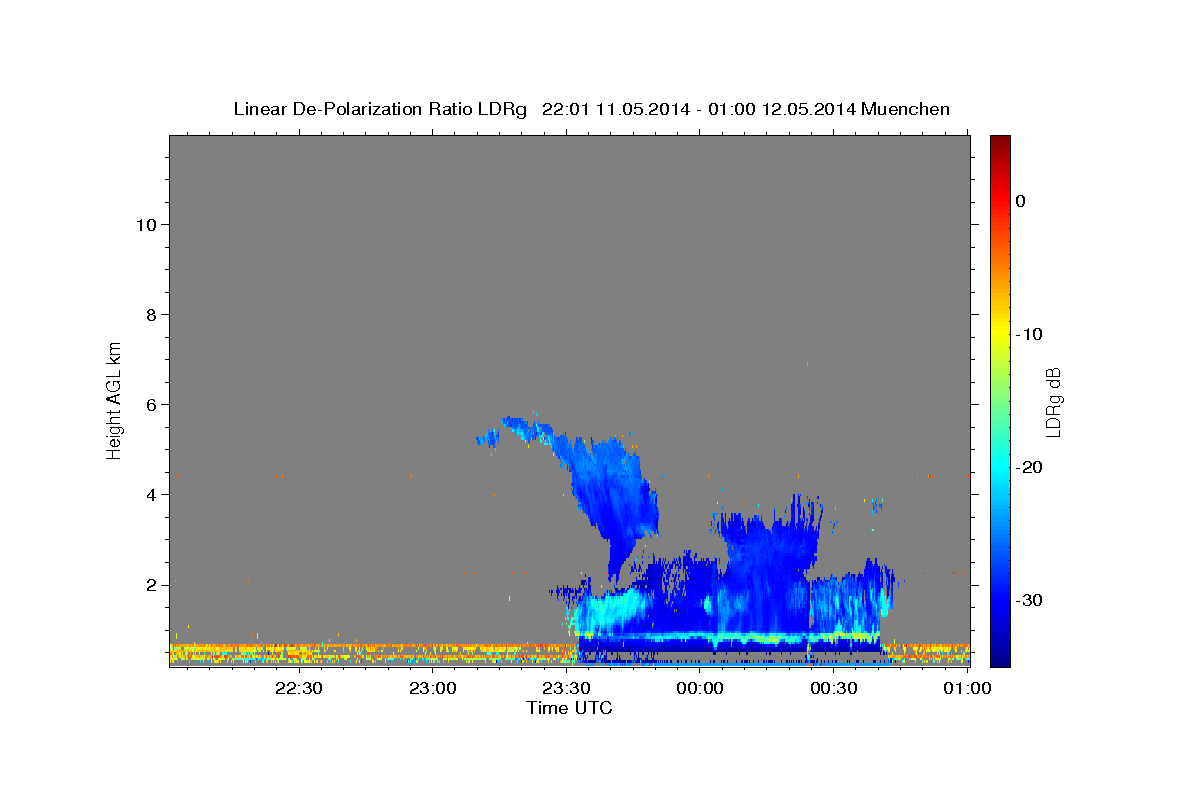Click the cyan melting layer band near 1 km
The image size is (1200, 800).
tap(730, 636)
